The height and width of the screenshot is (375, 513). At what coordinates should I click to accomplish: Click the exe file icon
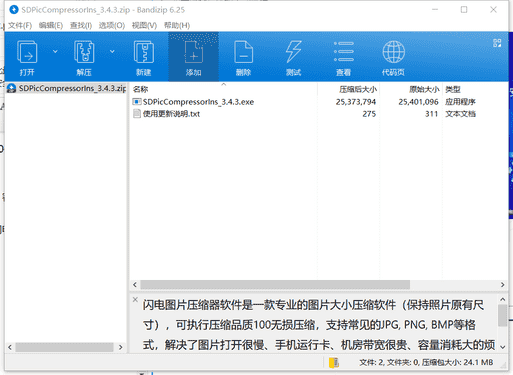click(137, 102)
